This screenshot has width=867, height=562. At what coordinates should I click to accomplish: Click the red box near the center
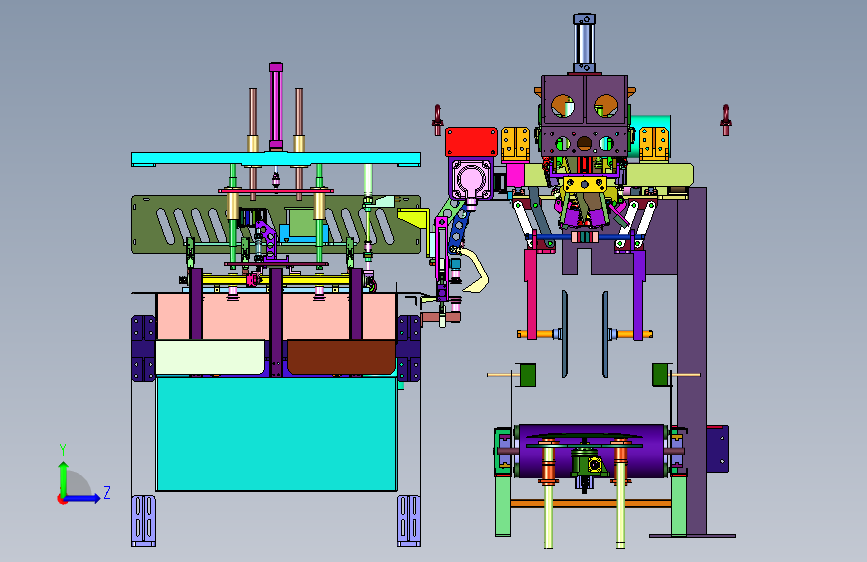471,142
